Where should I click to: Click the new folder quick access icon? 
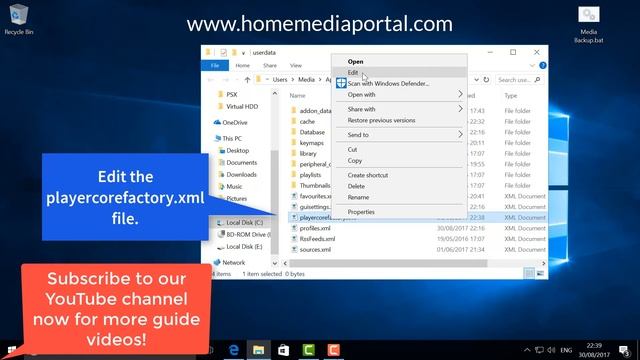[234, 52]
